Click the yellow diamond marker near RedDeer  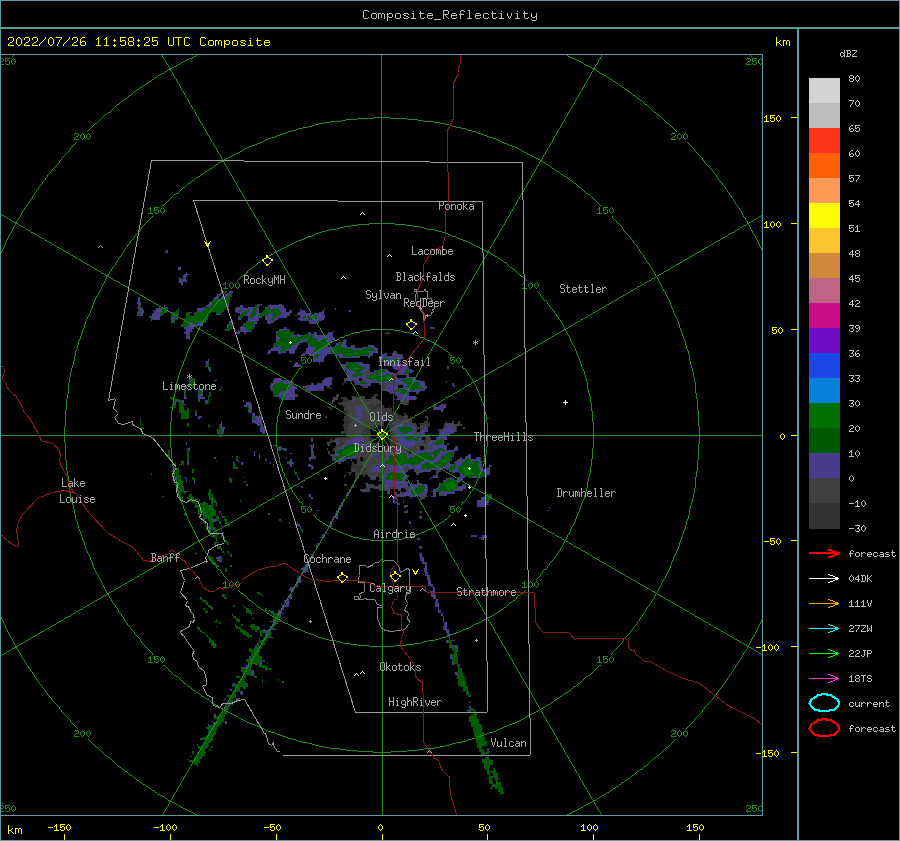coord(411,325)
